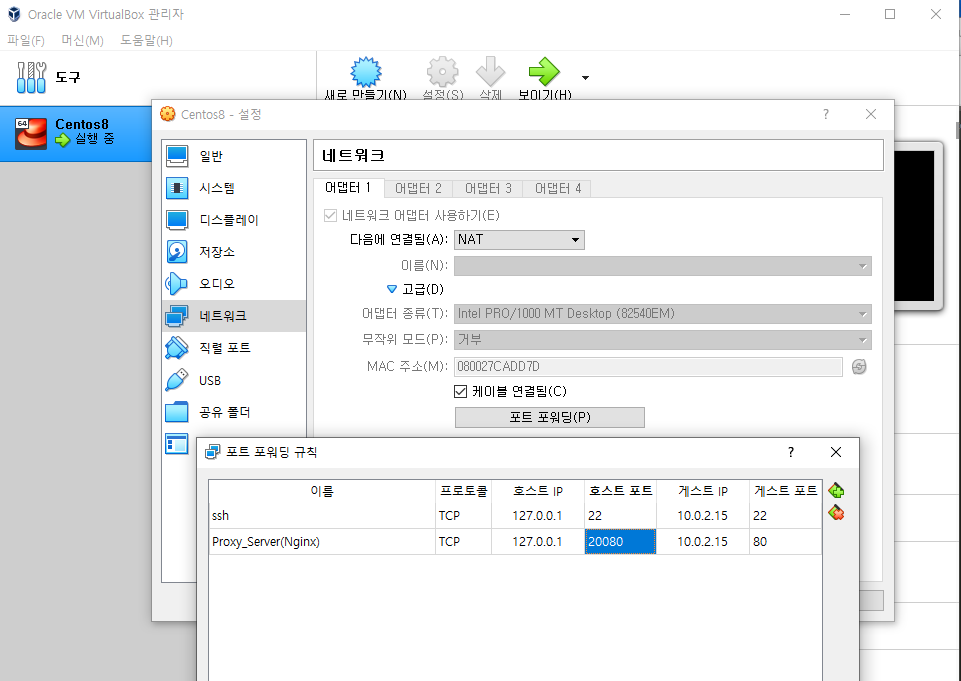Screen dimensions: 961x681
Task: Open the File (파일) menu
Action: click(x=26, y=40)
